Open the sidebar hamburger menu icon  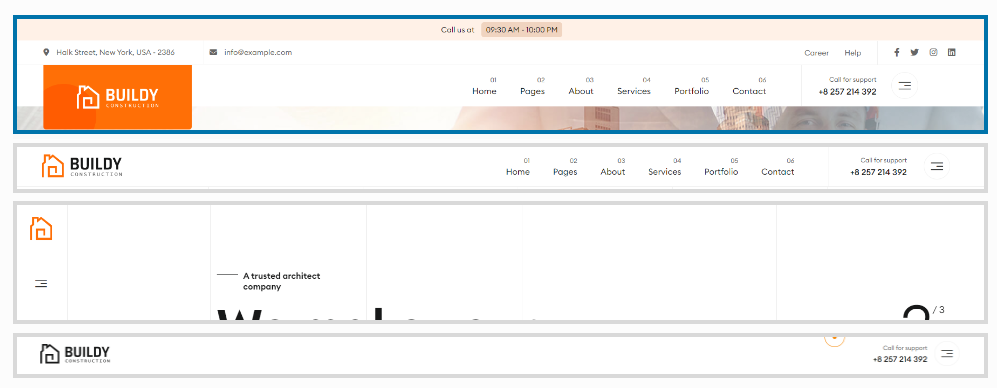click(x=41, y=284)
